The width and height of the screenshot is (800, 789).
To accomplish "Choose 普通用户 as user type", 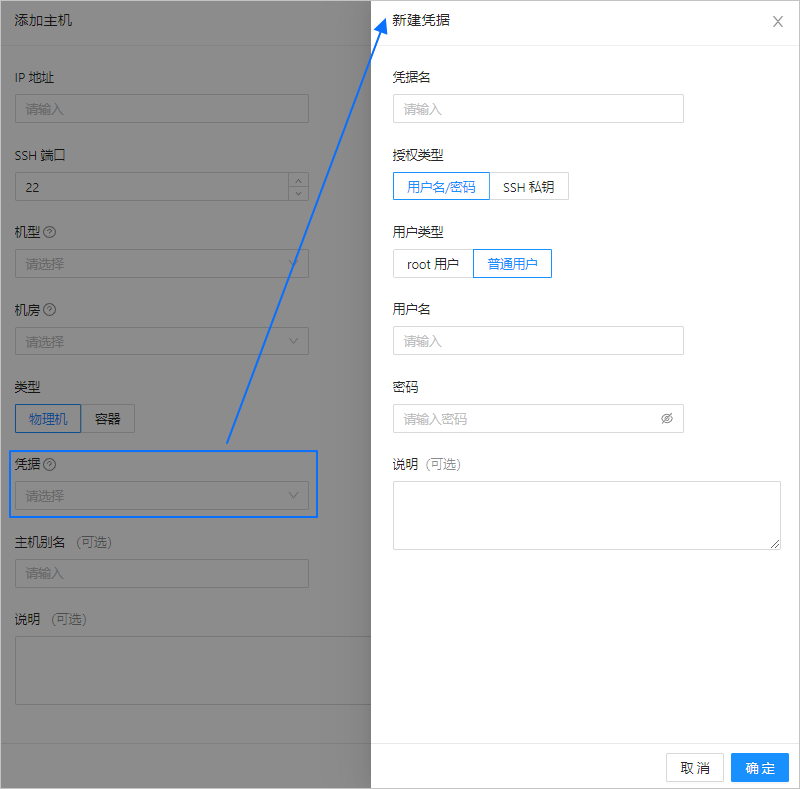I will 512,264.
